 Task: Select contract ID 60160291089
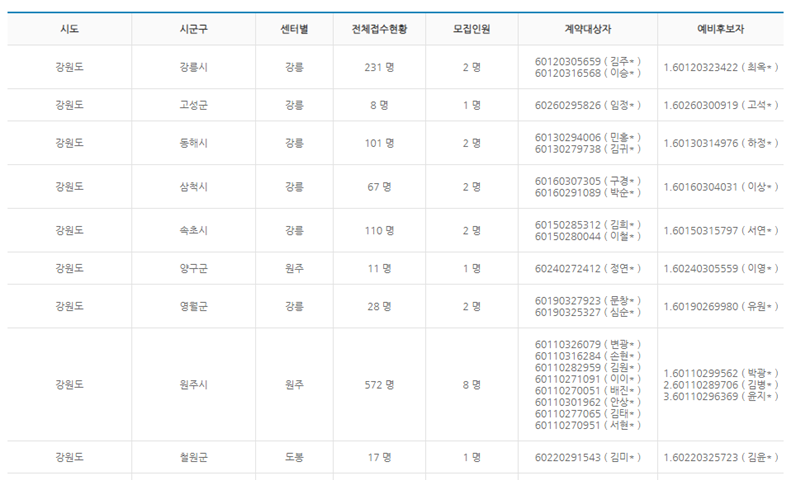[568, 193]
